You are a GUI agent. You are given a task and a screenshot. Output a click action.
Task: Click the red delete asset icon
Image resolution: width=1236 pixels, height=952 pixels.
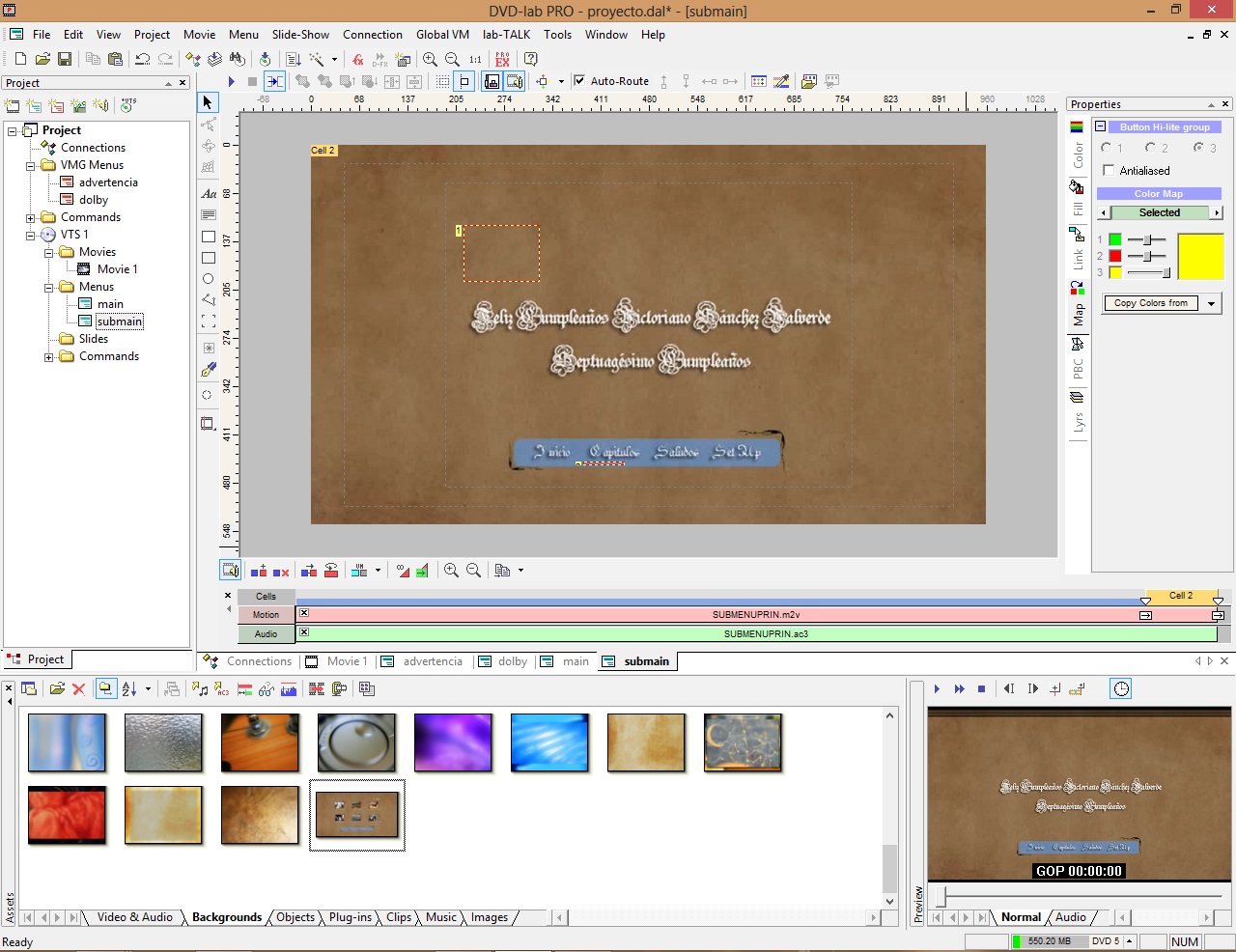(x=79, y=688)
